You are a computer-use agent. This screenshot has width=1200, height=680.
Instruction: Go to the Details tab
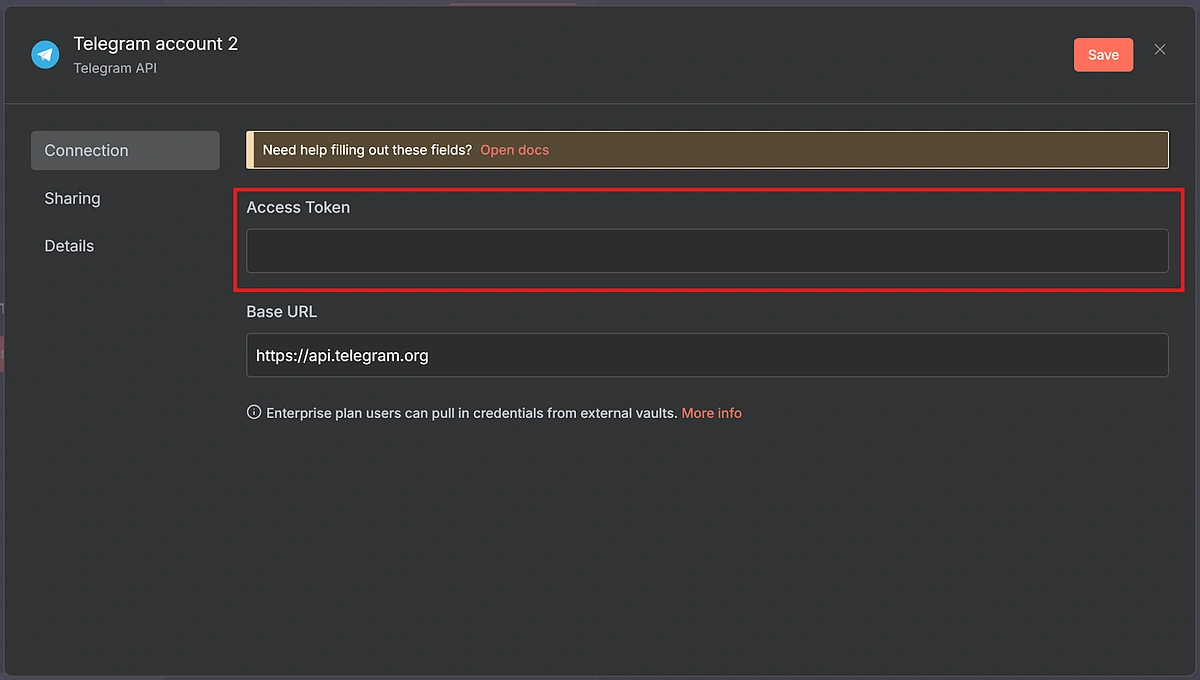pyautogui.click(x=70, y=246)
